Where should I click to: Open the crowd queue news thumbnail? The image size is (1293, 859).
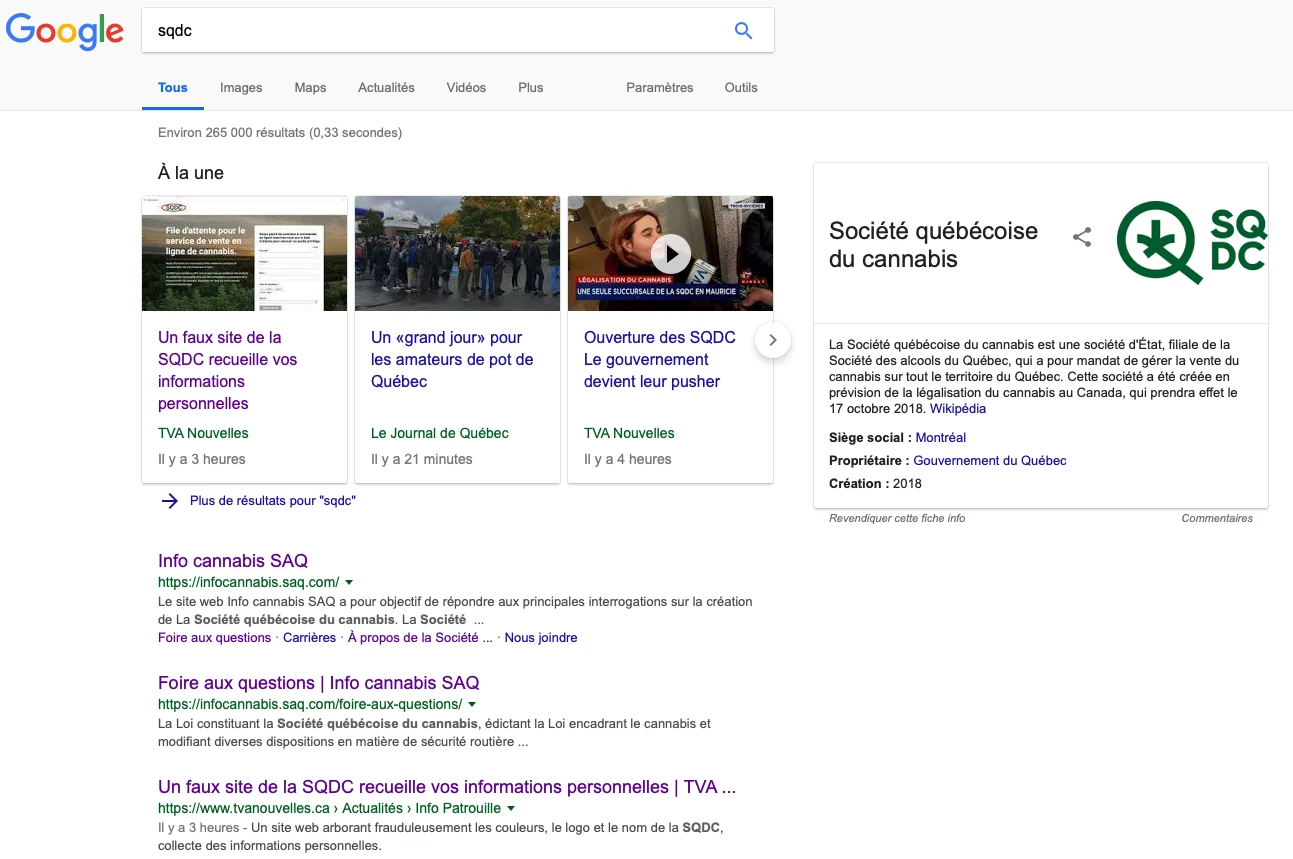pos(457,253)
